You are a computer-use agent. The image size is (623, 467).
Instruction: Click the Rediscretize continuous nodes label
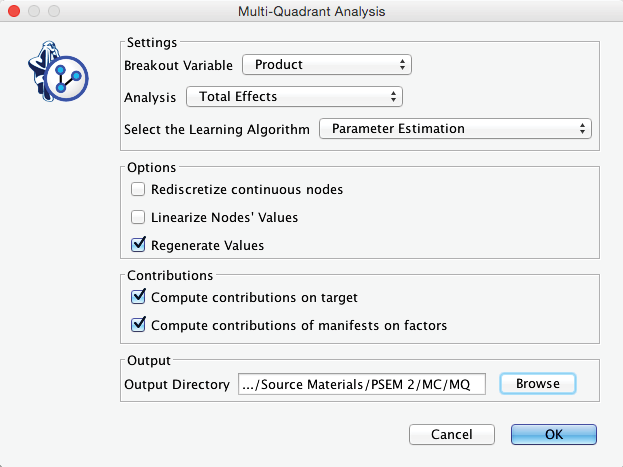pos(247,190)
